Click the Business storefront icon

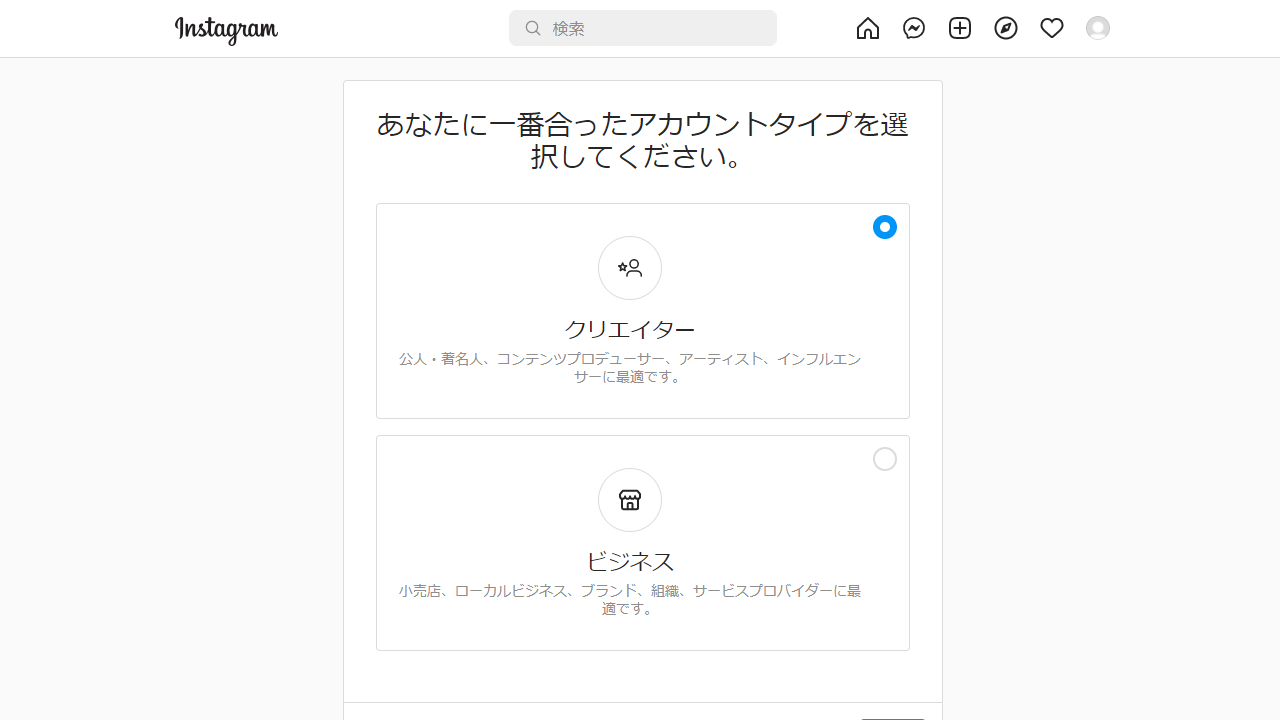(x=629, y=500)
